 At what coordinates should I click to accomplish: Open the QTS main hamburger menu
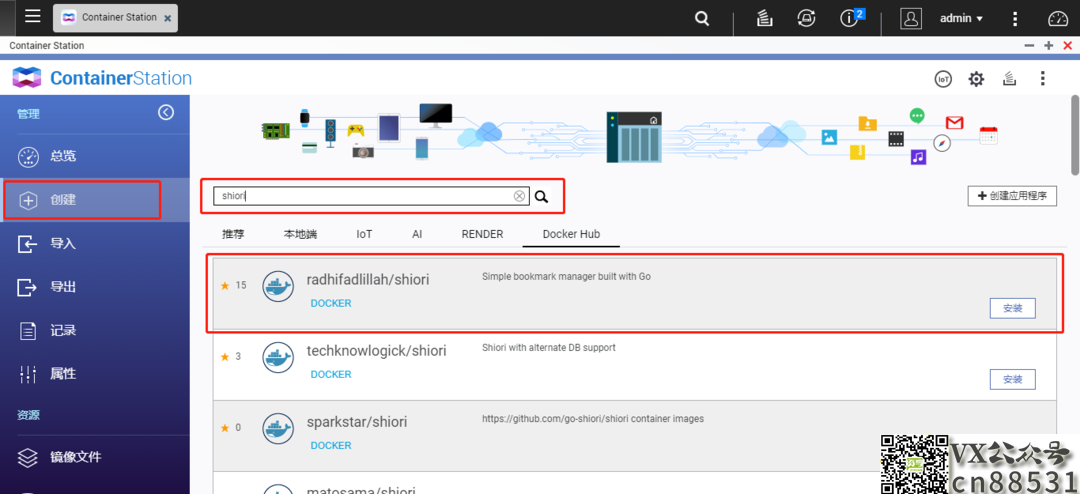(x=33, y=17)
